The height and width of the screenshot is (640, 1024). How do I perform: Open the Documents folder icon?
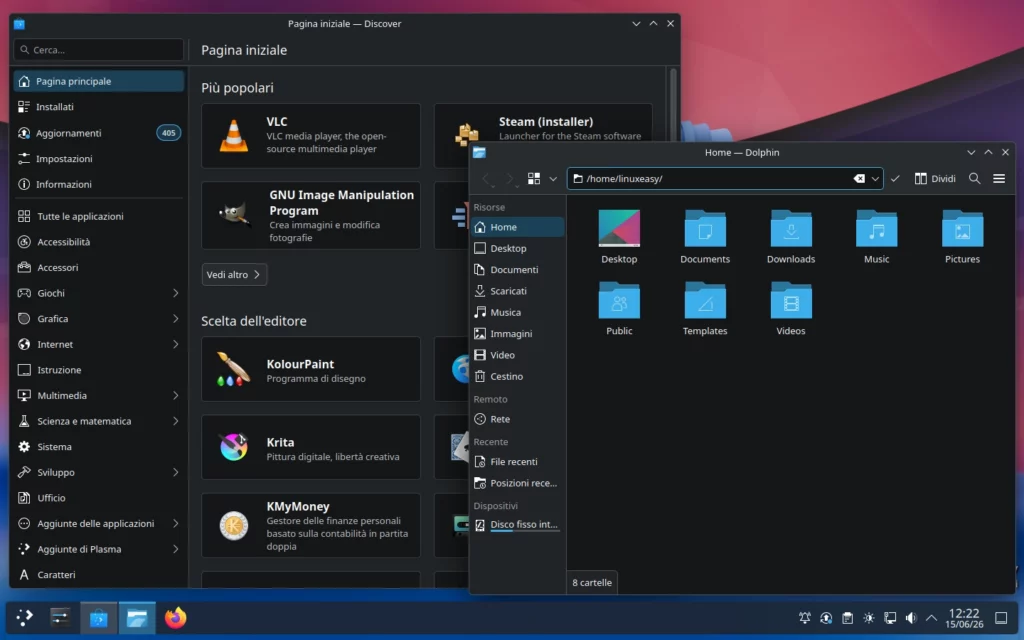coord(705,228)
